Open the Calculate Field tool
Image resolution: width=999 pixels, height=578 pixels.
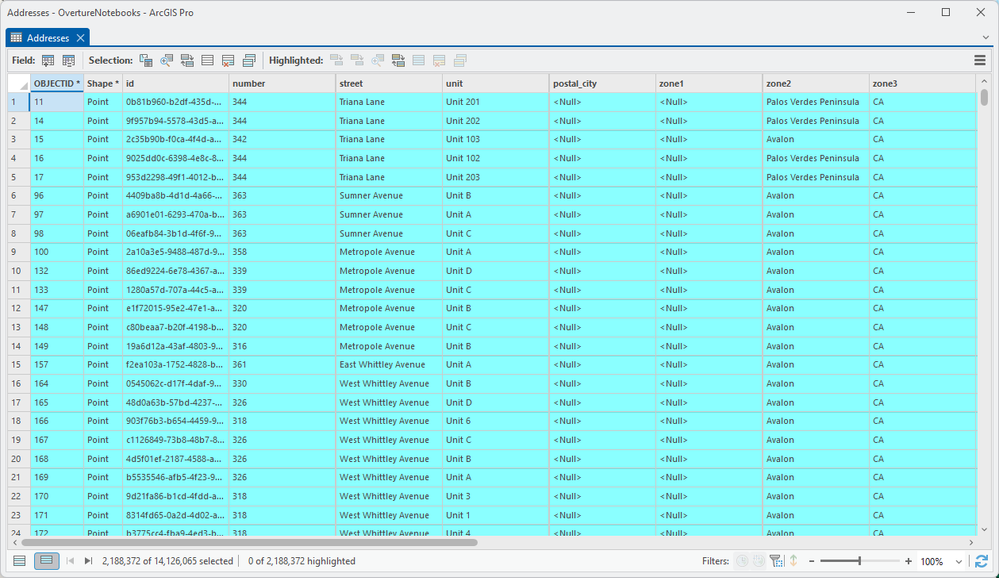(x=67, y=60)
